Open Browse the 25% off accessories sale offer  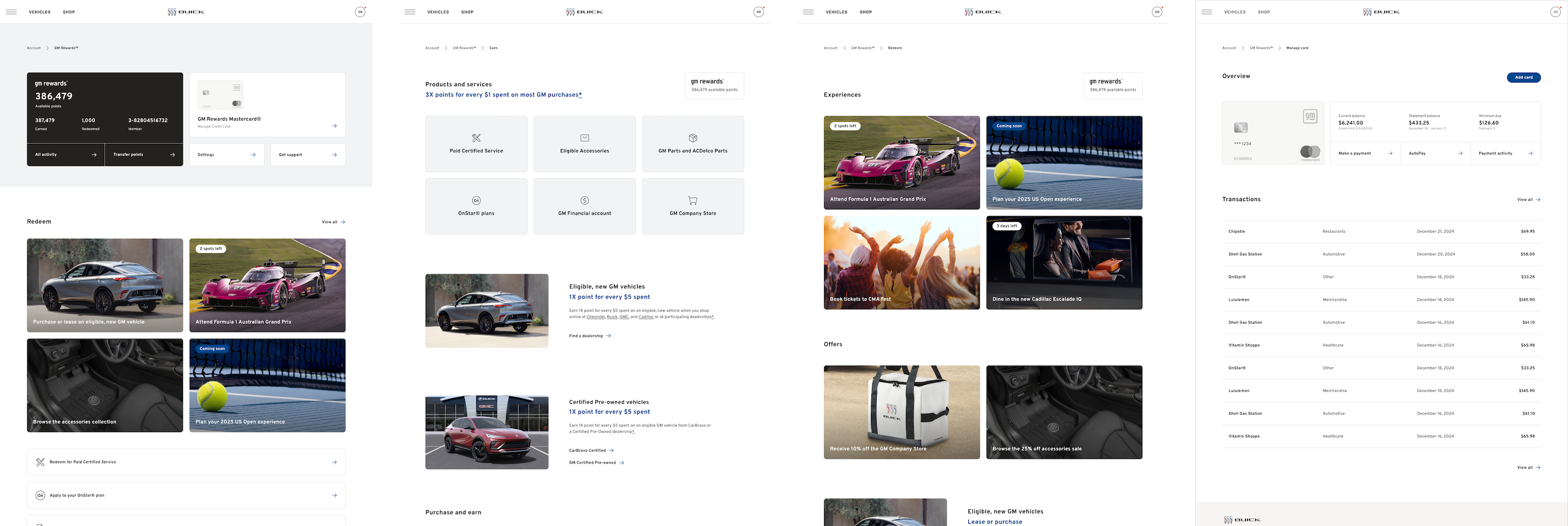pyautogui.click(x=1064, y=412)
